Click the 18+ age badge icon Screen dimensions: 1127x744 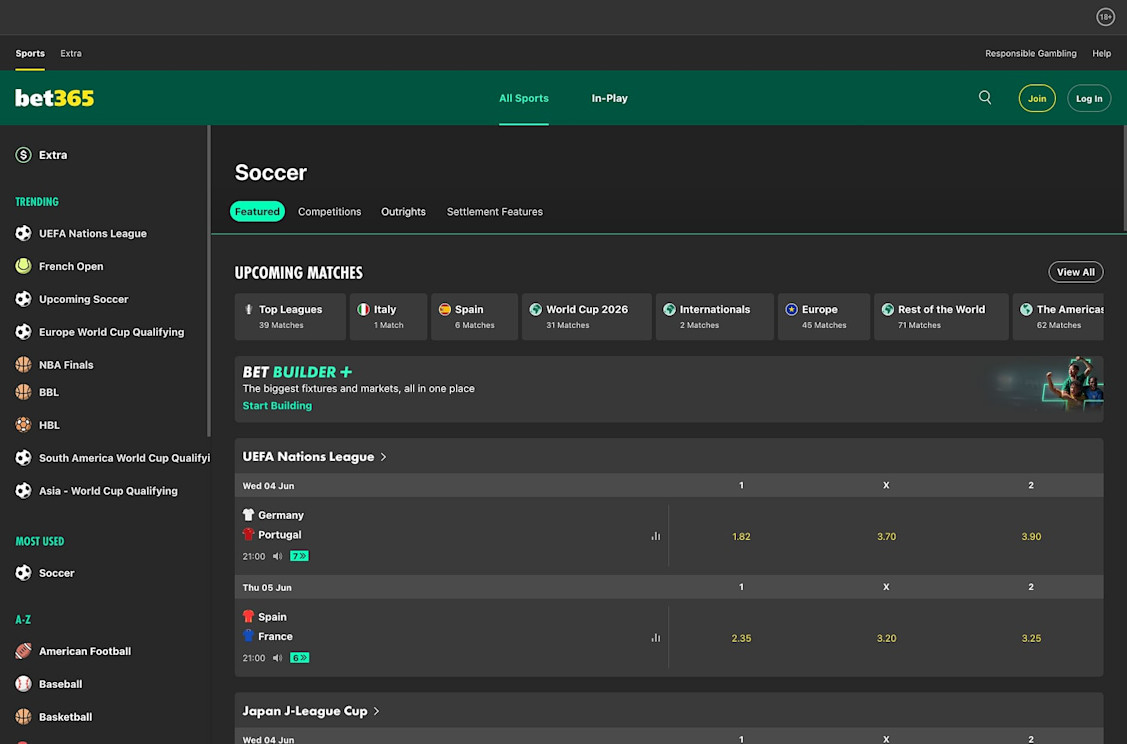(1105, 17)
